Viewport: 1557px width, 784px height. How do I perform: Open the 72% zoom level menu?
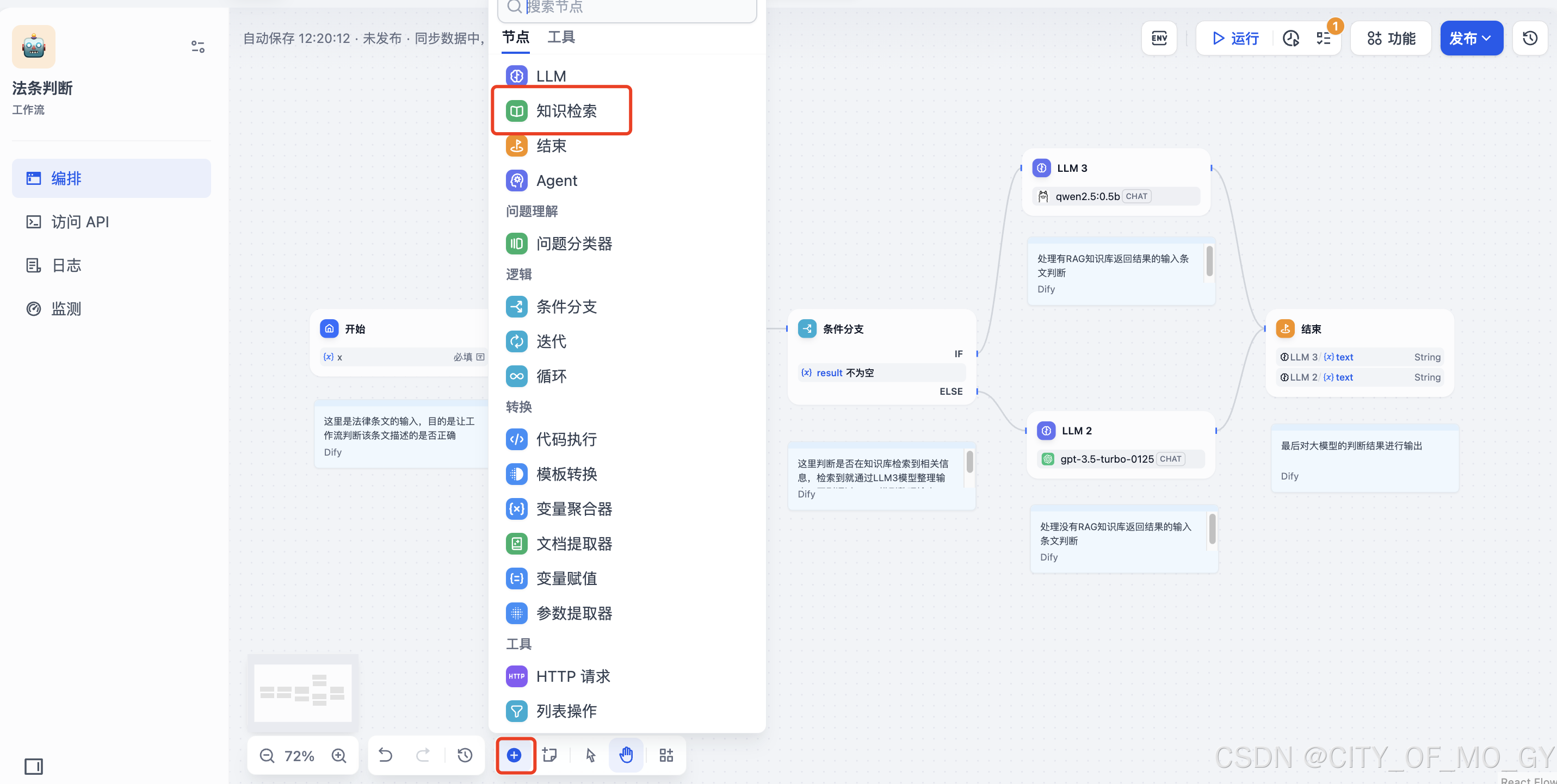point(299,756)
